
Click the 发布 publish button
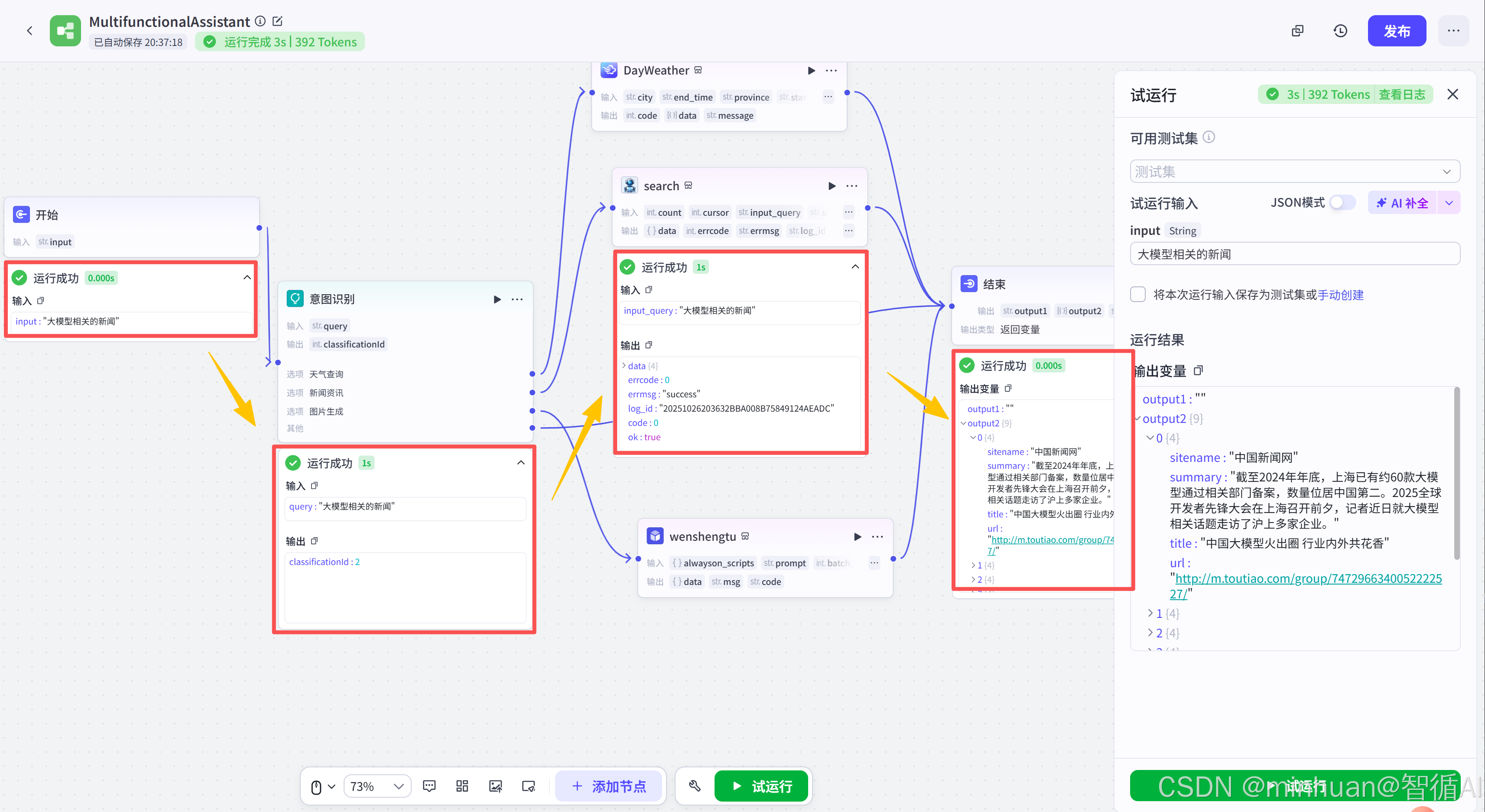tap(1397, 30)
